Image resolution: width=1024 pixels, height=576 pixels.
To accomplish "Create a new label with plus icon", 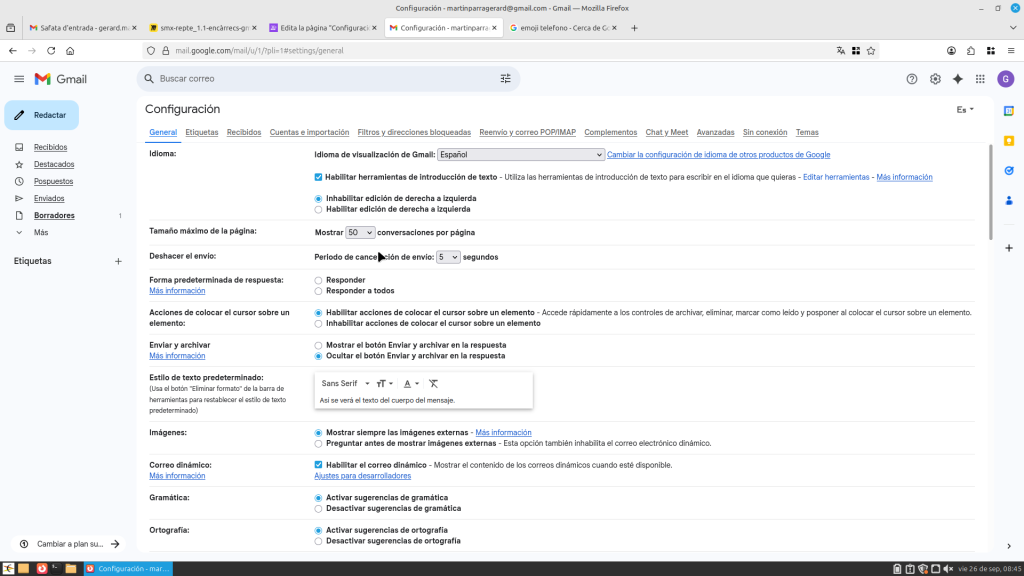I will click(118, 261).
